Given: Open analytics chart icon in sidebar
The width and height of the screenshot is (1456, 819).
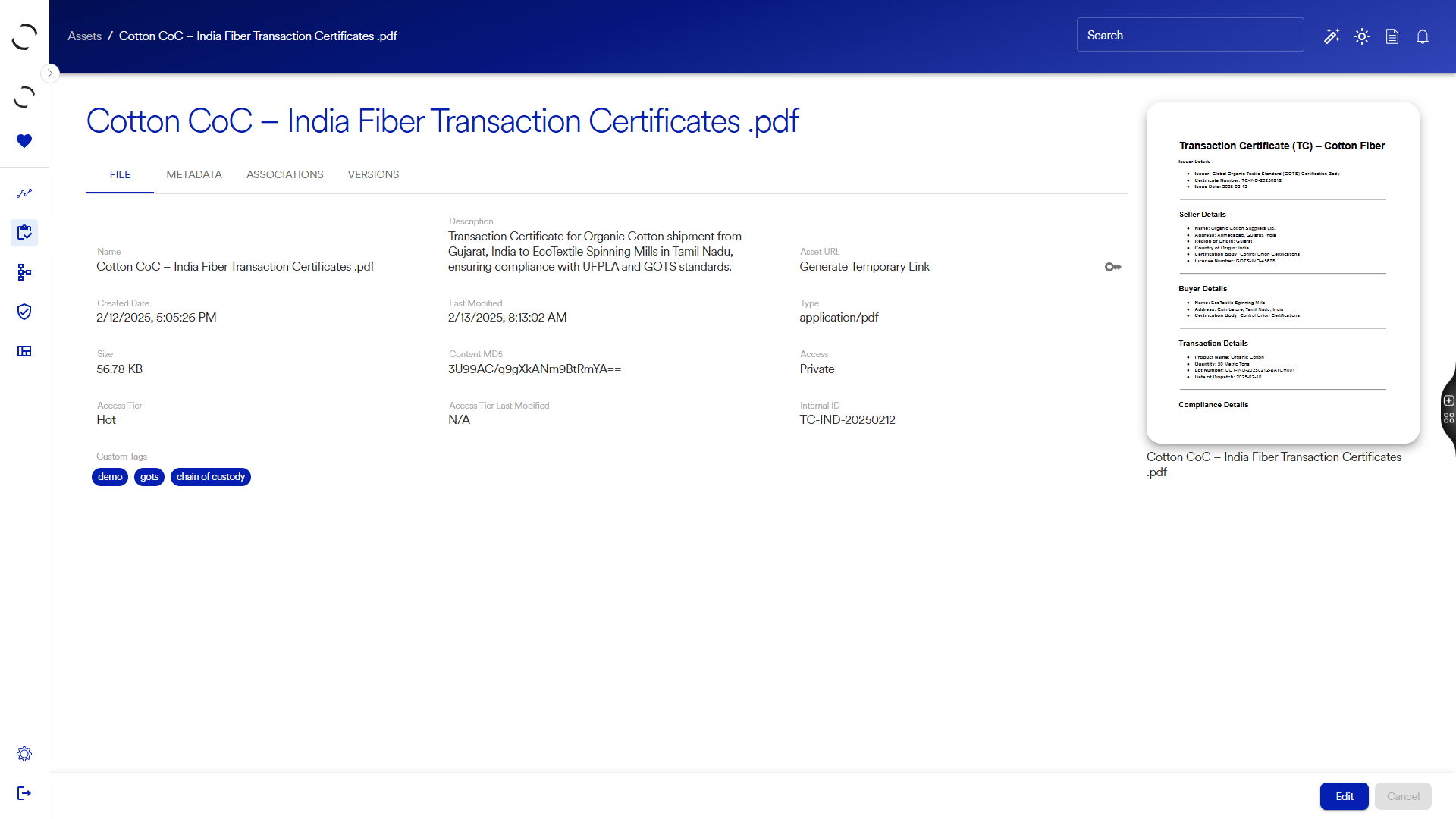Looking at the screenshot, I should pyautogui.click(x=24, y=193).
